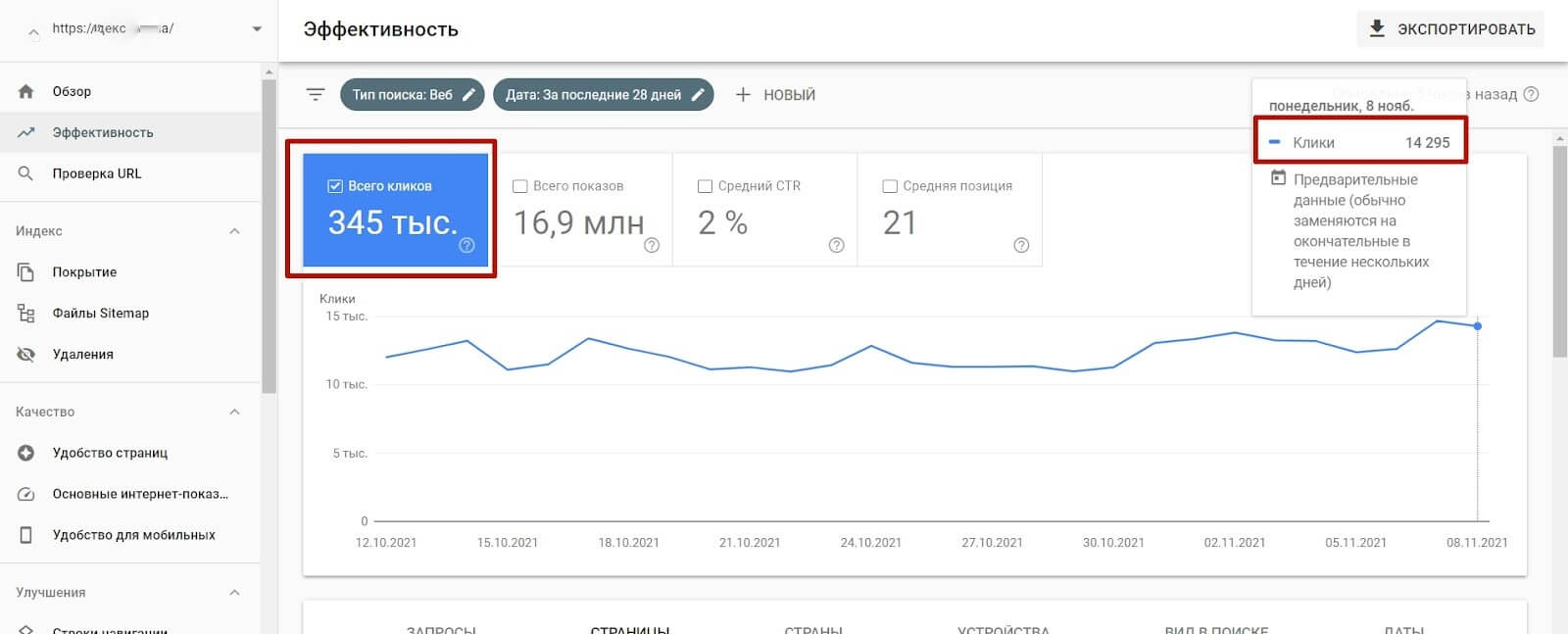
Task: Switch to the УСТРОЙСТВА tab
Action: (x=1004, y=628)
